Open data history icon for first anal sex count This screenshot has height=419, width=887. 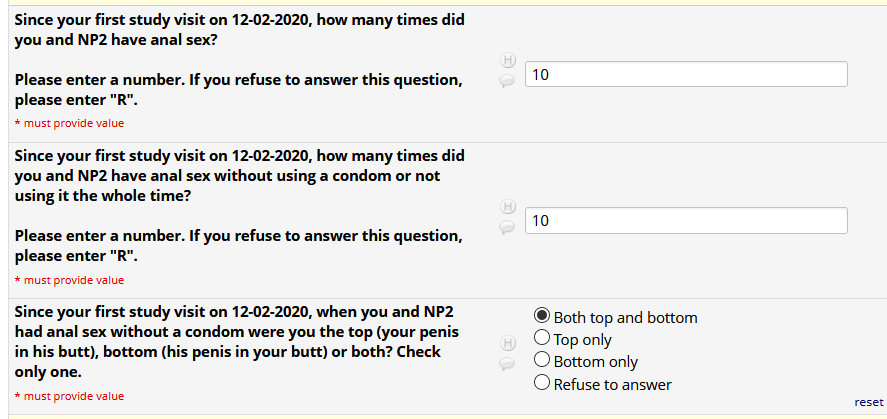[x=506, y=62]
